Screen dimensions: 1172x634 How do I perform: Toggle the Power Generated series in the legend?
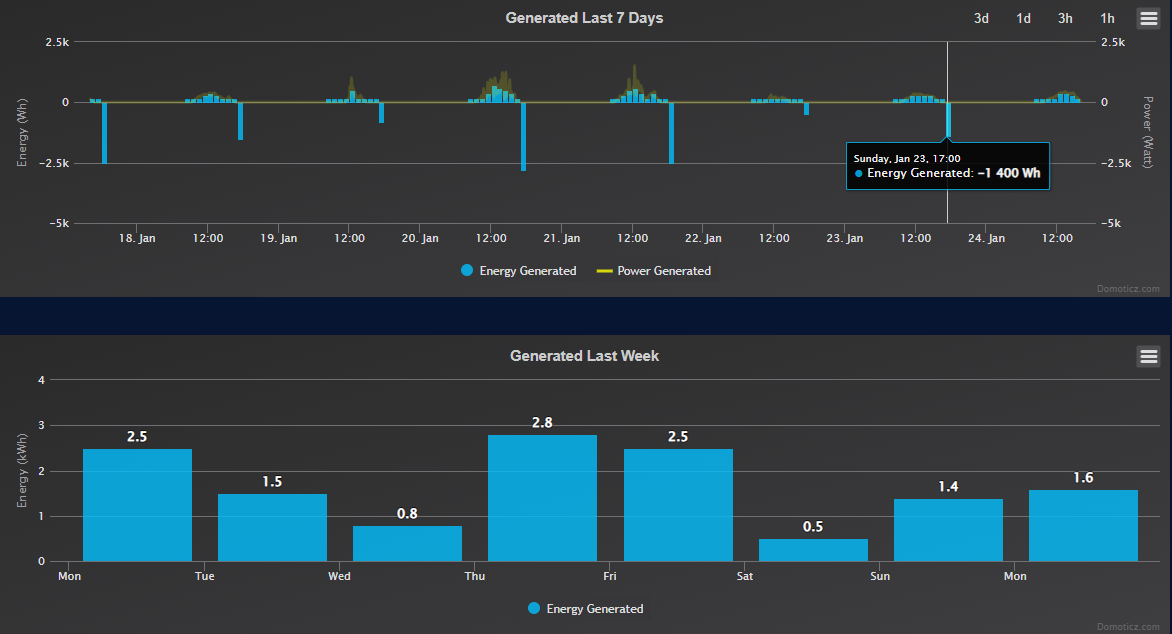(x=653, y=271)
